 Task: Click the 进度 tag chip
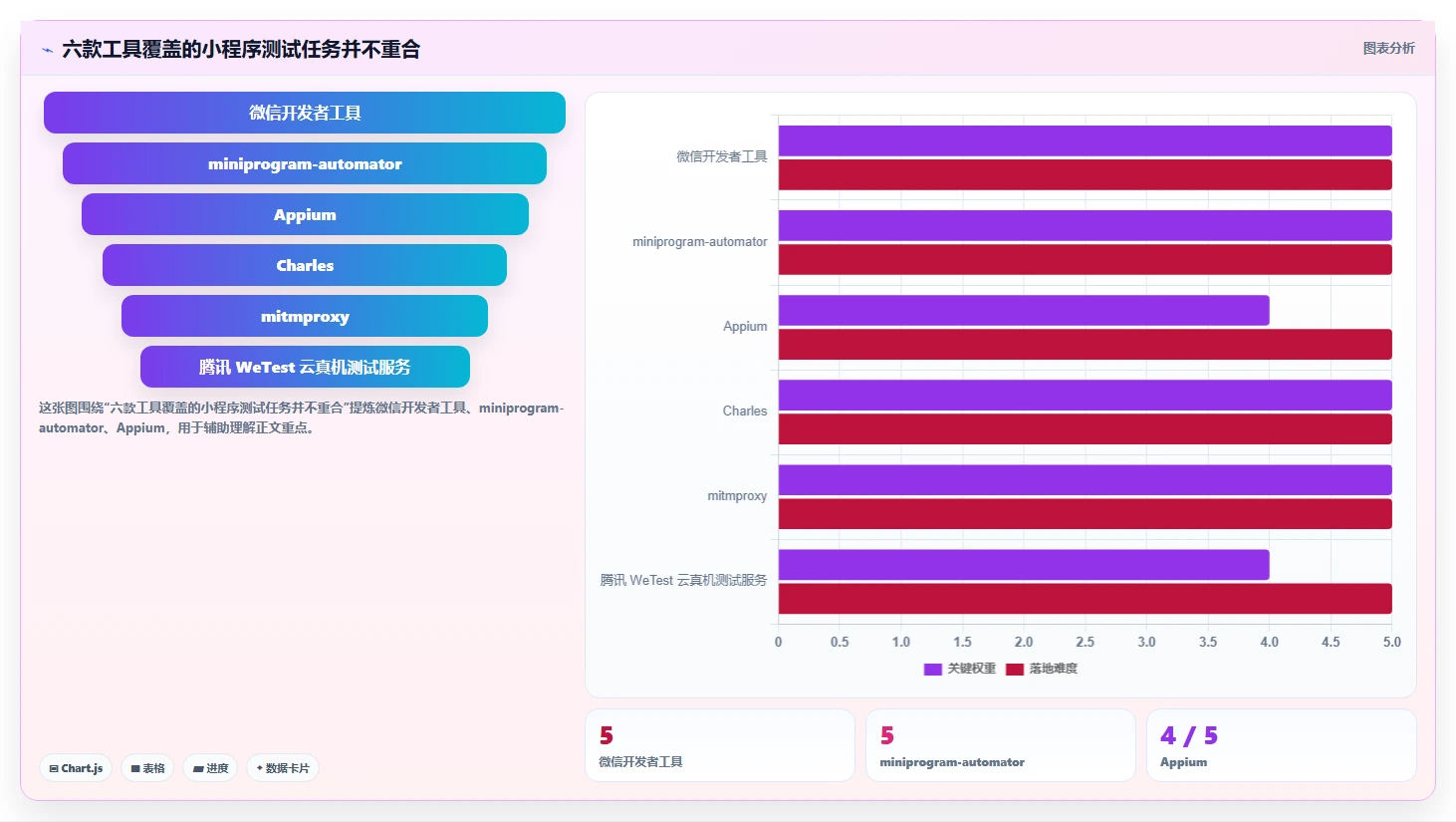tap(210, 768)
